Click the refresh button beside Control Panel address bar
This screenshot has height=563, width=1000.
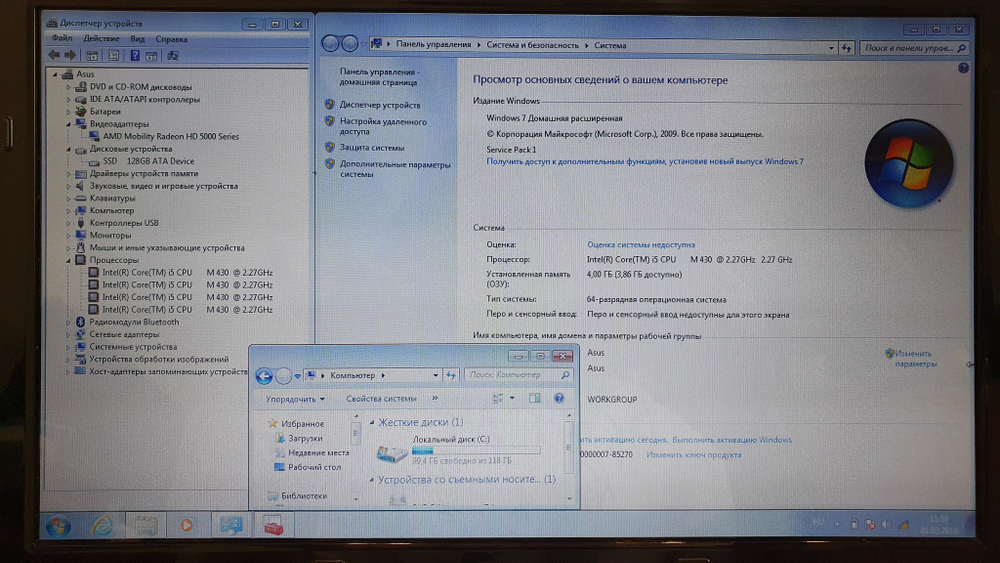tap(845, 47)
